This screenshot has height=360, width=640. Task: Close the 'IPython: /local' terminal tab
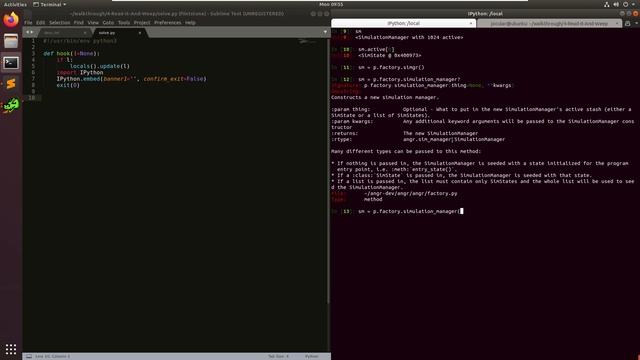tap(471, 23)
